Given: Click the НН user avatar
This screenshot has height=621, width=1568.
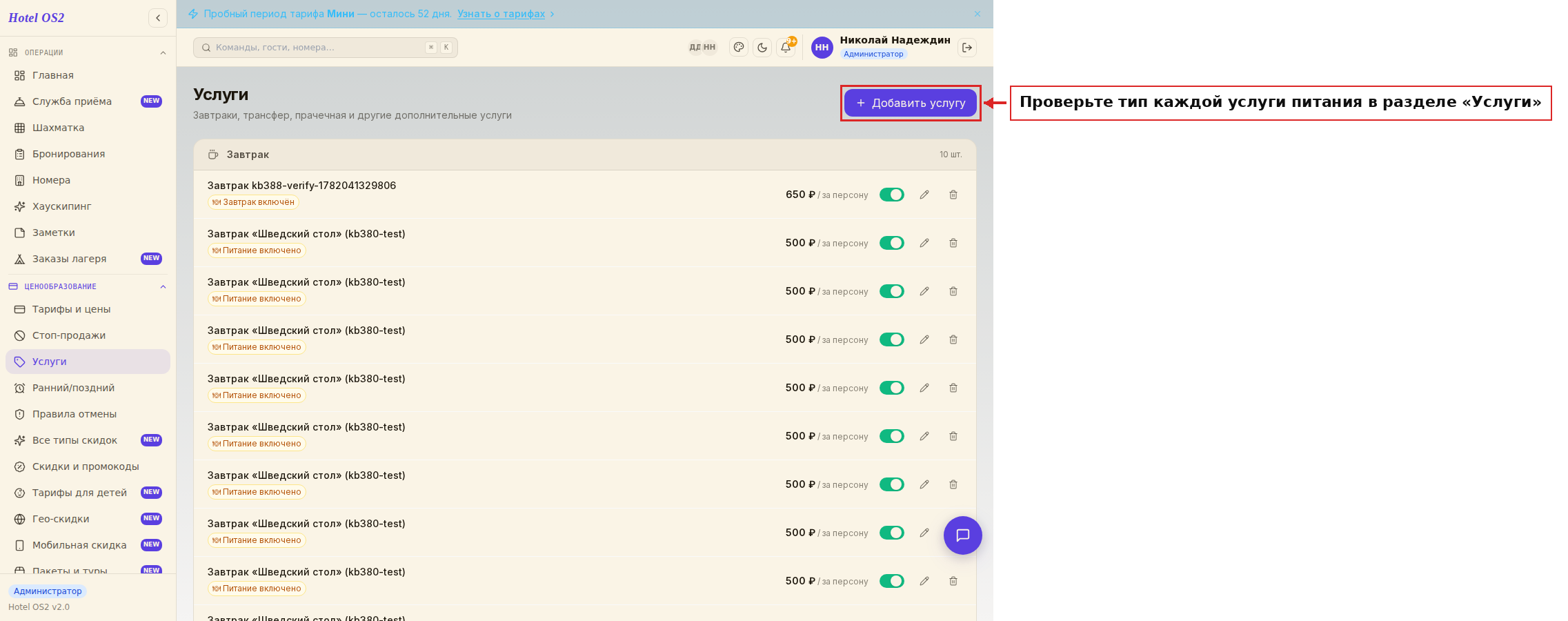Looking at the screenshot, I should 822,48.
